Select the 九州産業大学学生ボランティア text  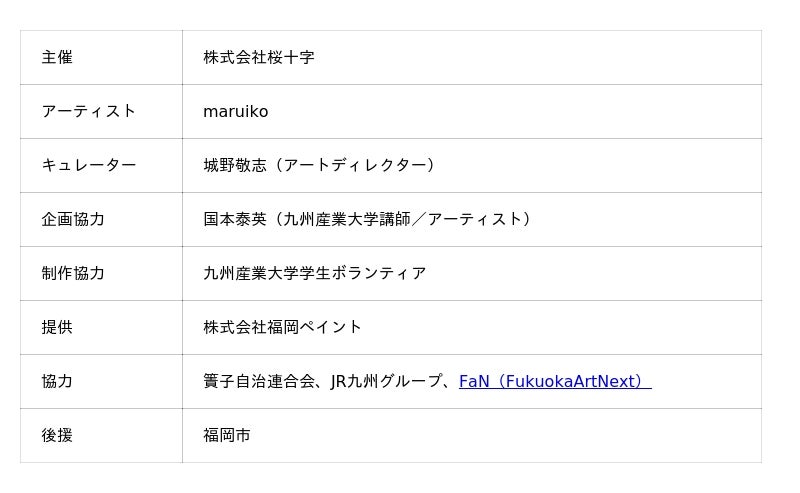[315, 274]
